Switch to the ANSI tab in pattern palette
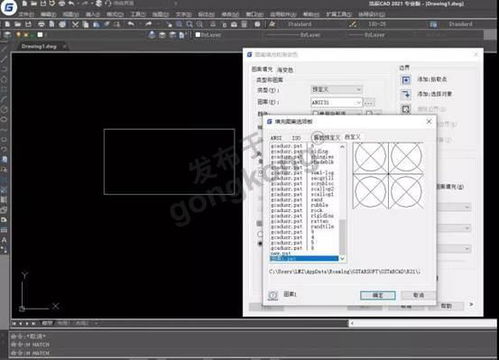The image size is (499, 360). click(276, 138)
